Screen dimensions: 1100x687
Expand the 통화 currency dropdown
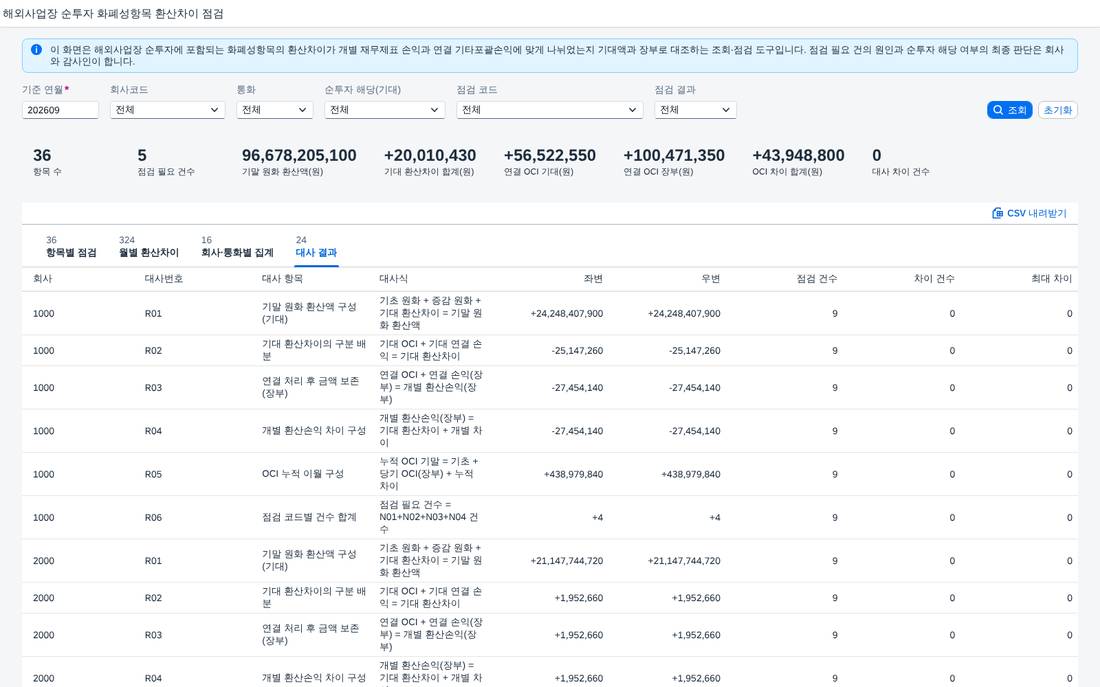point(274,110)
